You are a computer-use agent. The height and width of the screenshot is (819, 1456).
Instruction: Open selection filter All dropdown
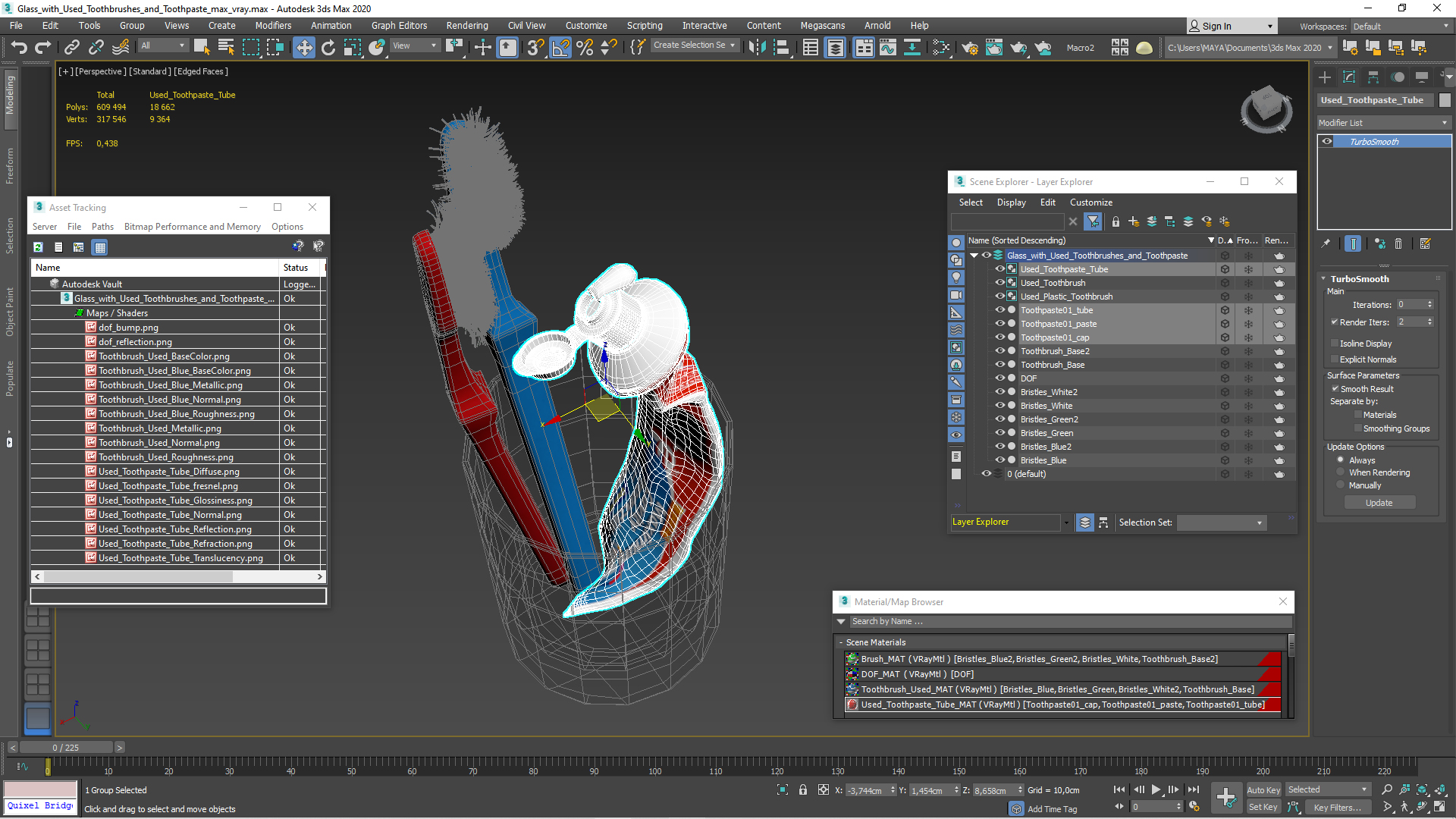click(x=163, y=45)
